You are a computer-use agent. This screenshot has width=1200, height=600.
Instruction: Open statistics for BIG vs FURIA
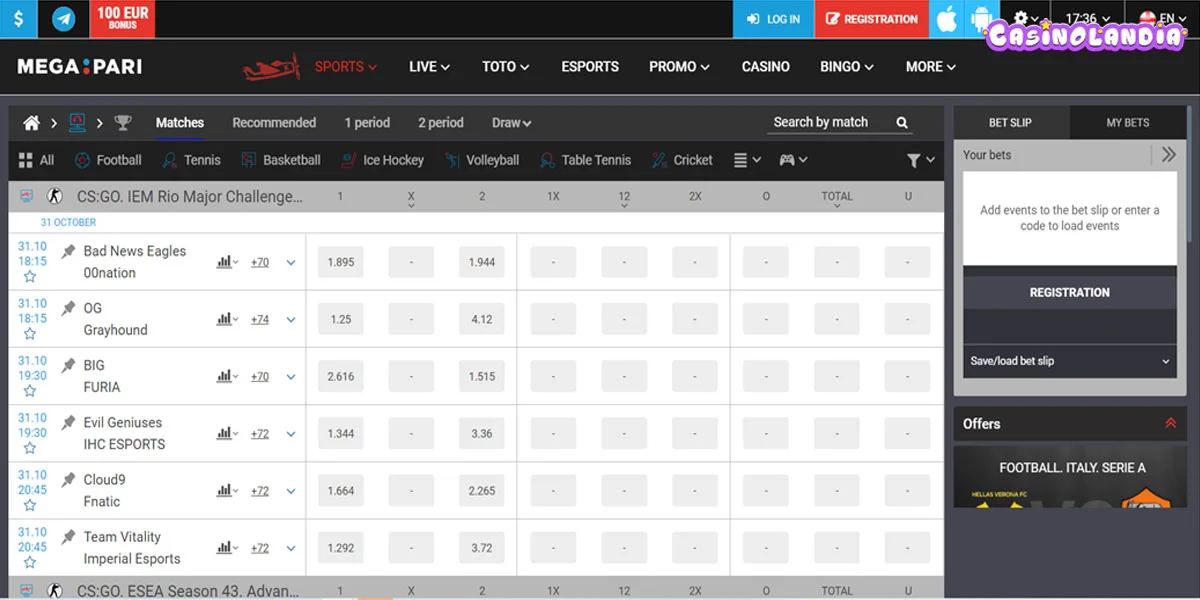(227, 377)
